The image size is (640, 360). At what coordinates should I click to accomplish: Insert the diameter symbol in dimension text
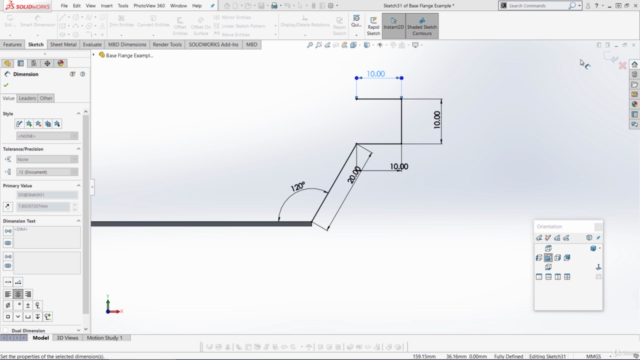pyautogui.click(x=8, y=305)
